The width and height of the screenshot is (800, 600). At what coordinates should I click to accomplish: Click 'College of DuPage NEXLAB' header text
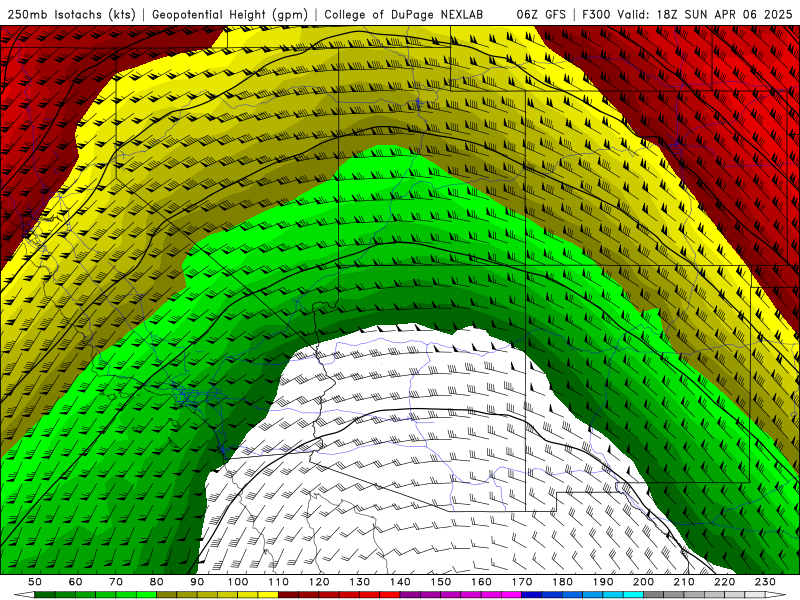click(404, 15)
